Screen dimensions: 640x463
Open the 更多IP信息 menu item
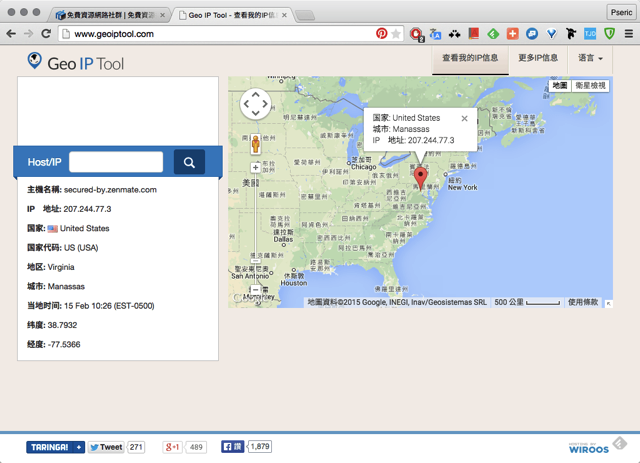click(538, 59)
